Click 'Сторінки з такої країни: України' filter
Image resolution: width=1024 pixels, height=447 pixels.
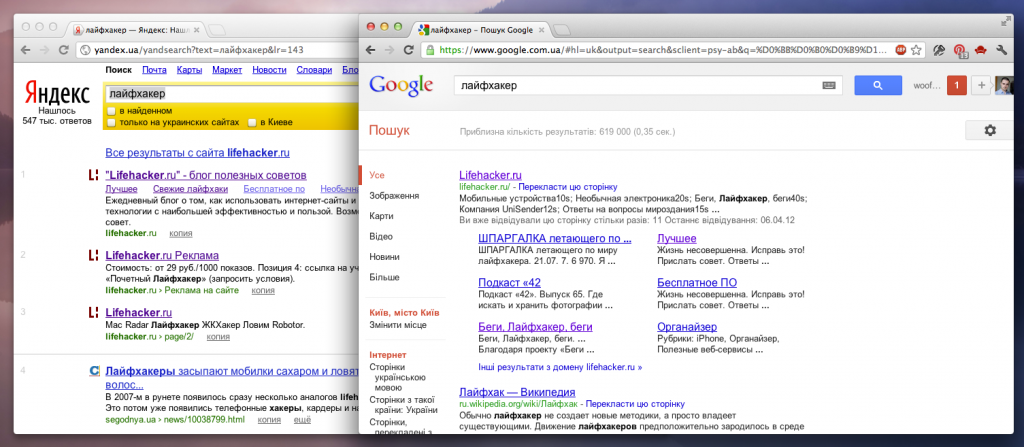404,405
